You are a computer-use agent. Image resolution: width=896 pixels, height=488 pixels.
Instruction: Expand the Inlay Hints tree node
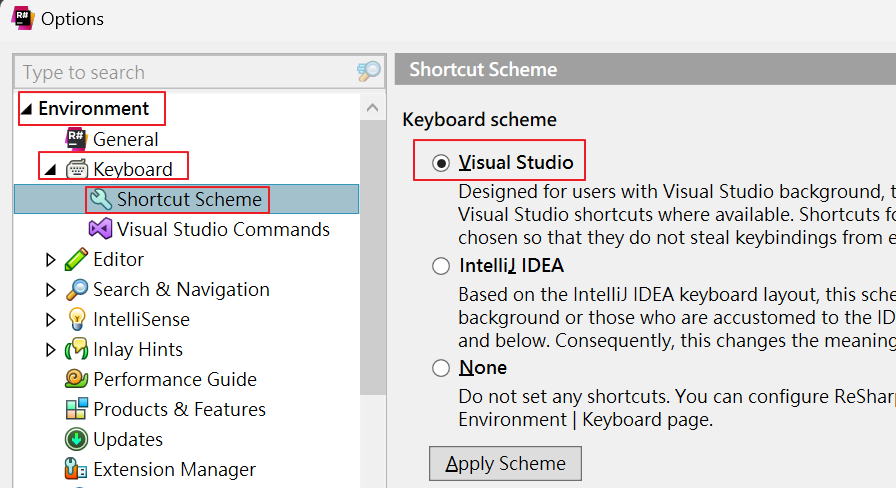tap(50, 349)
